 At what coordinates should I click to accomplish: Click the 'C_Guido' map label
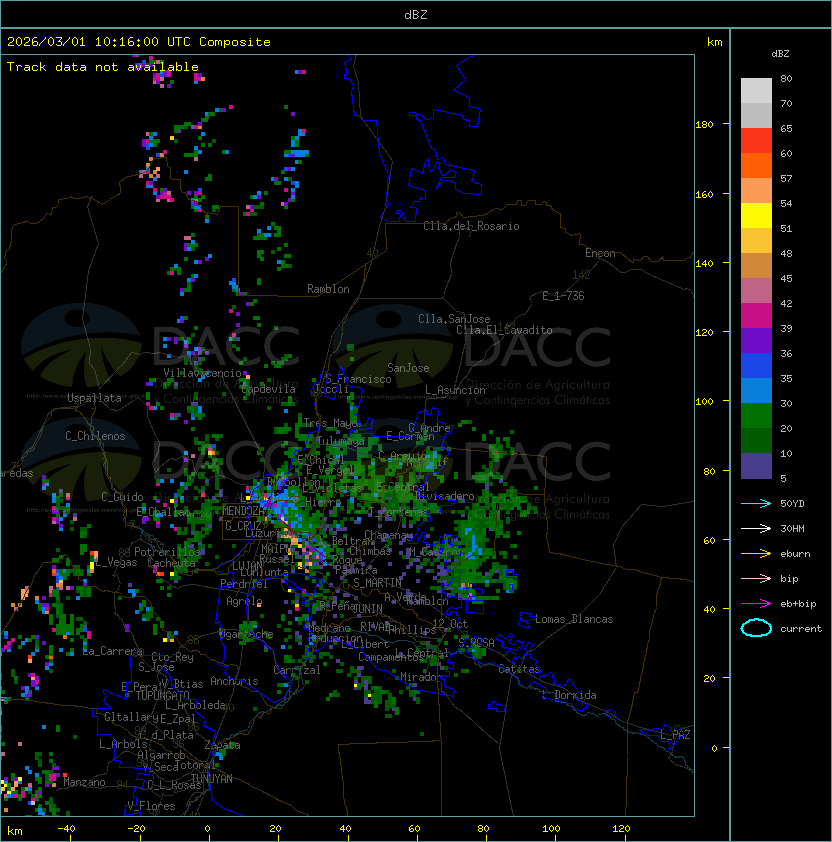pyautogui.click(x=122, y=497)
